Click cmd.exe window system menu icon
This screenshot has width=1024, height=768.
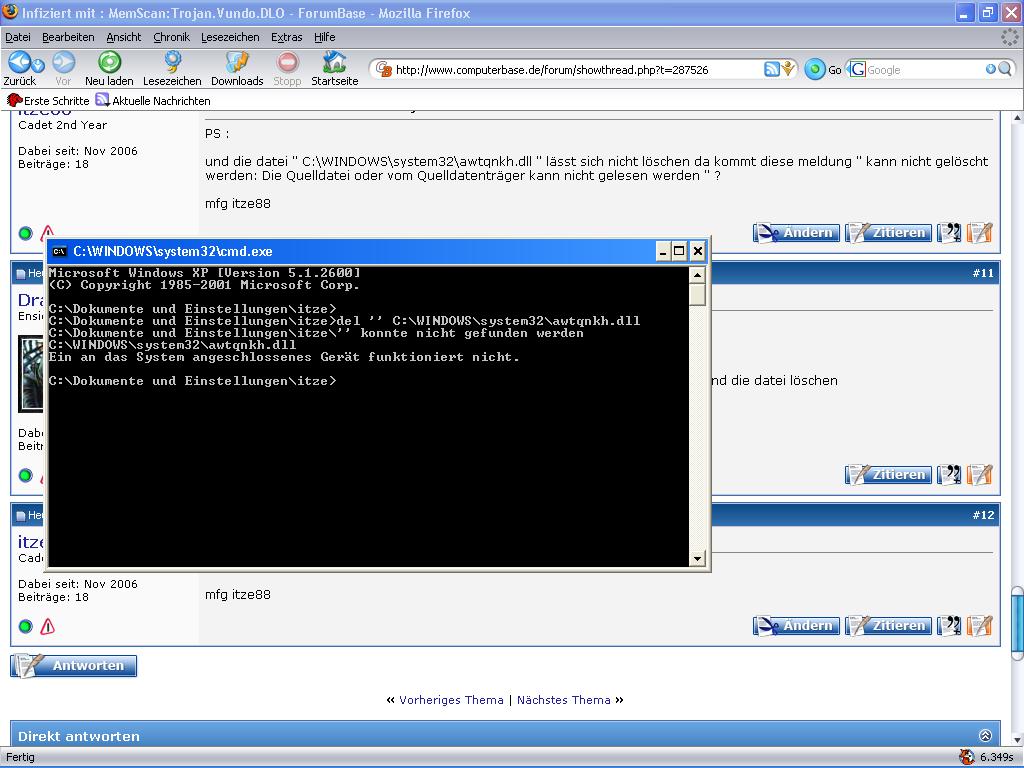[59, 251]
